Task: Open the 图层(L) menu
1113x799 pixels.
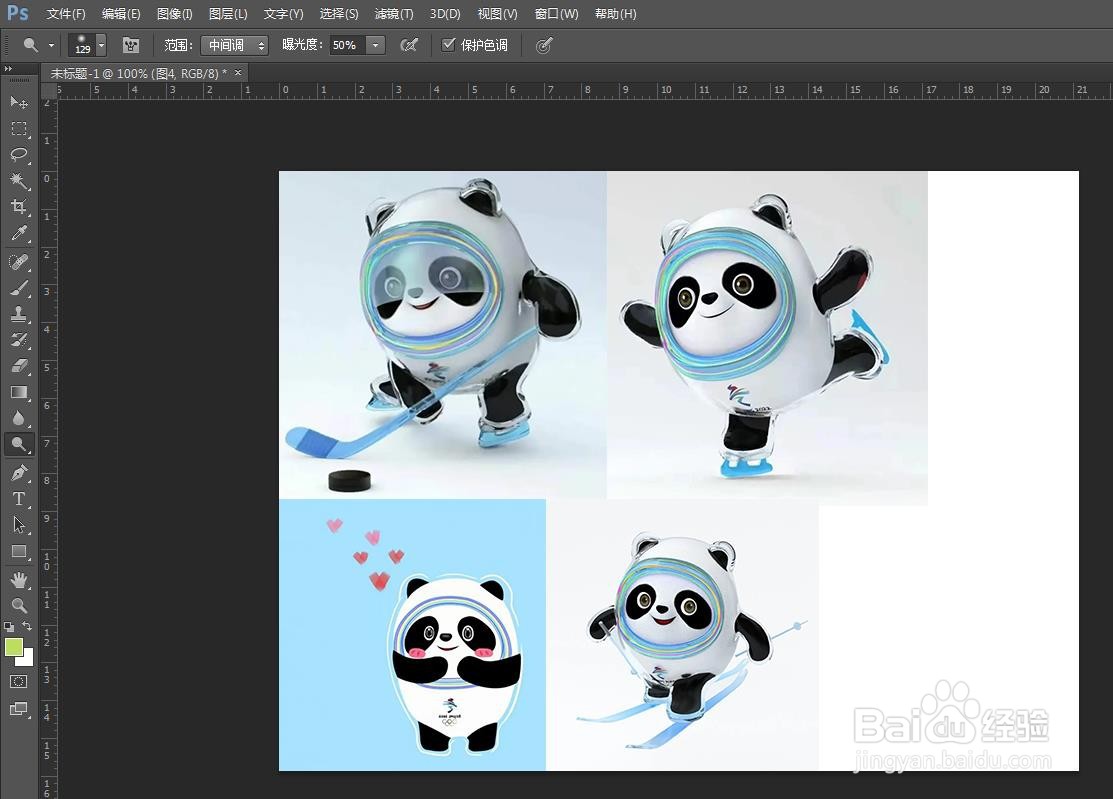Action: pyautogui.click(x=228, y=13)
